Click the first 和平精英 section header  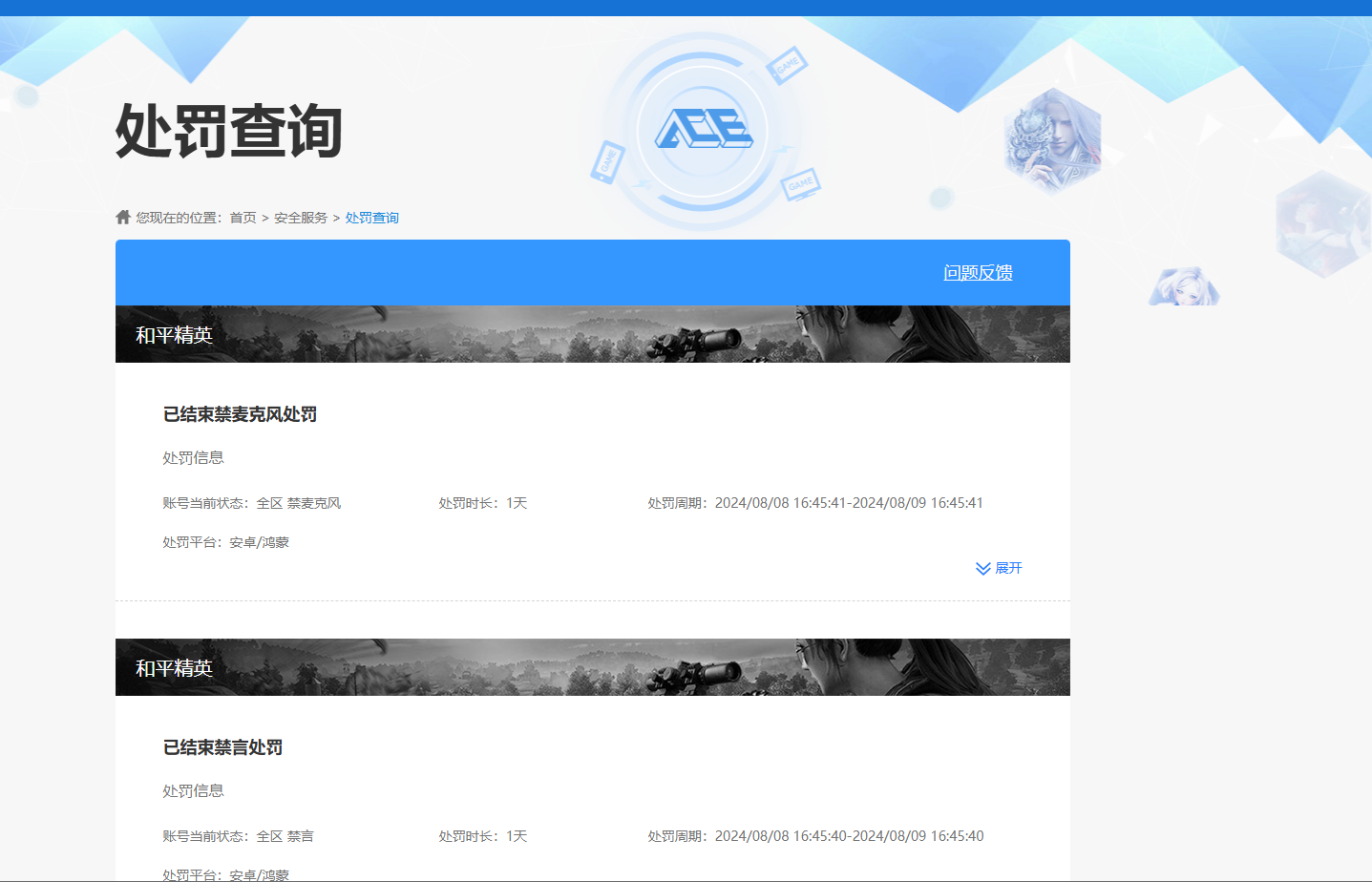click(x=175, y=335)
